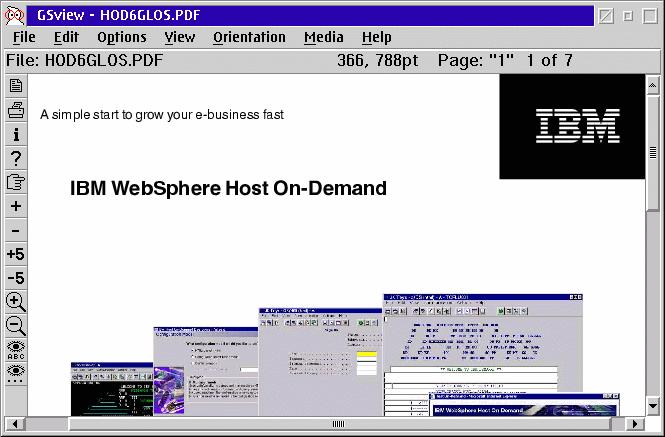The width and height of the screenshot is (665, 437).
Task: Click the eye ABC find text icon
Action: (16, 350)
